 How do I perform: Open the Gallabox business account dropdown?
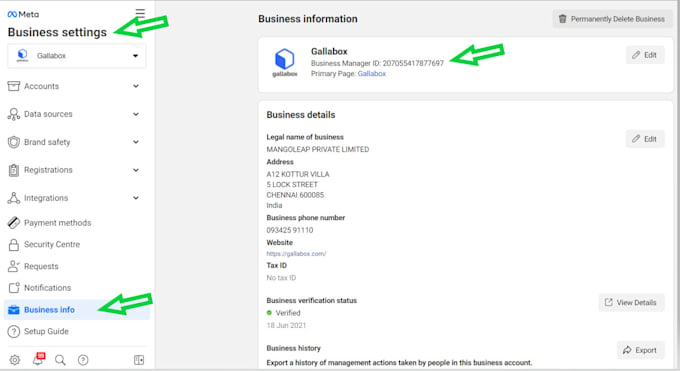pos(77,56)
